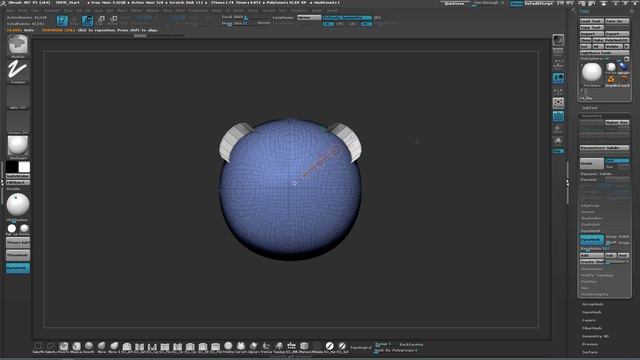Toggle Edit mode button
Image resolution: width=640 pixels, height=360 pixels.
pos(62,20)
